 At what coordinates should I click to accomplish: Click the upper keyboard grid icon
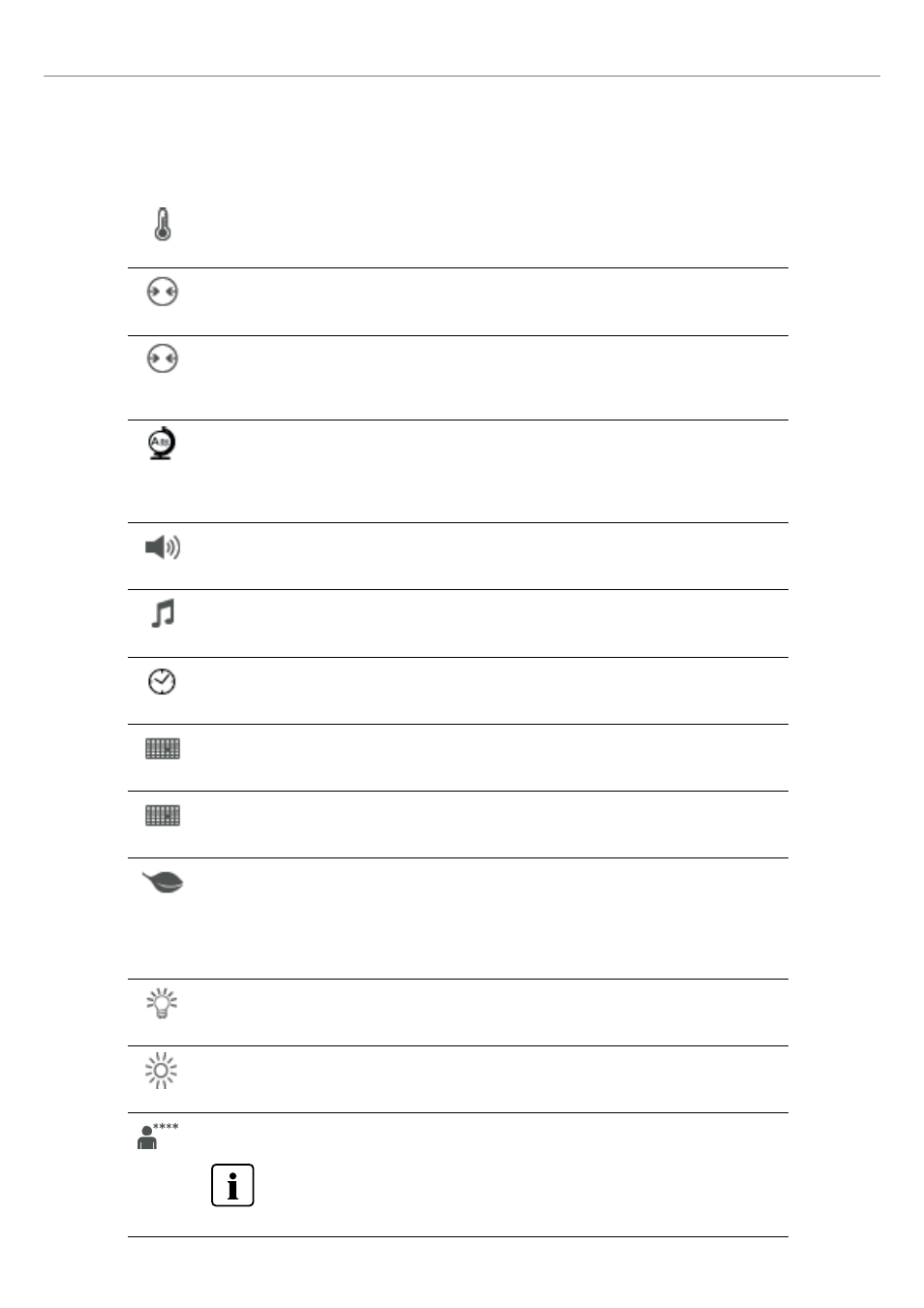[x=163, y=749]
